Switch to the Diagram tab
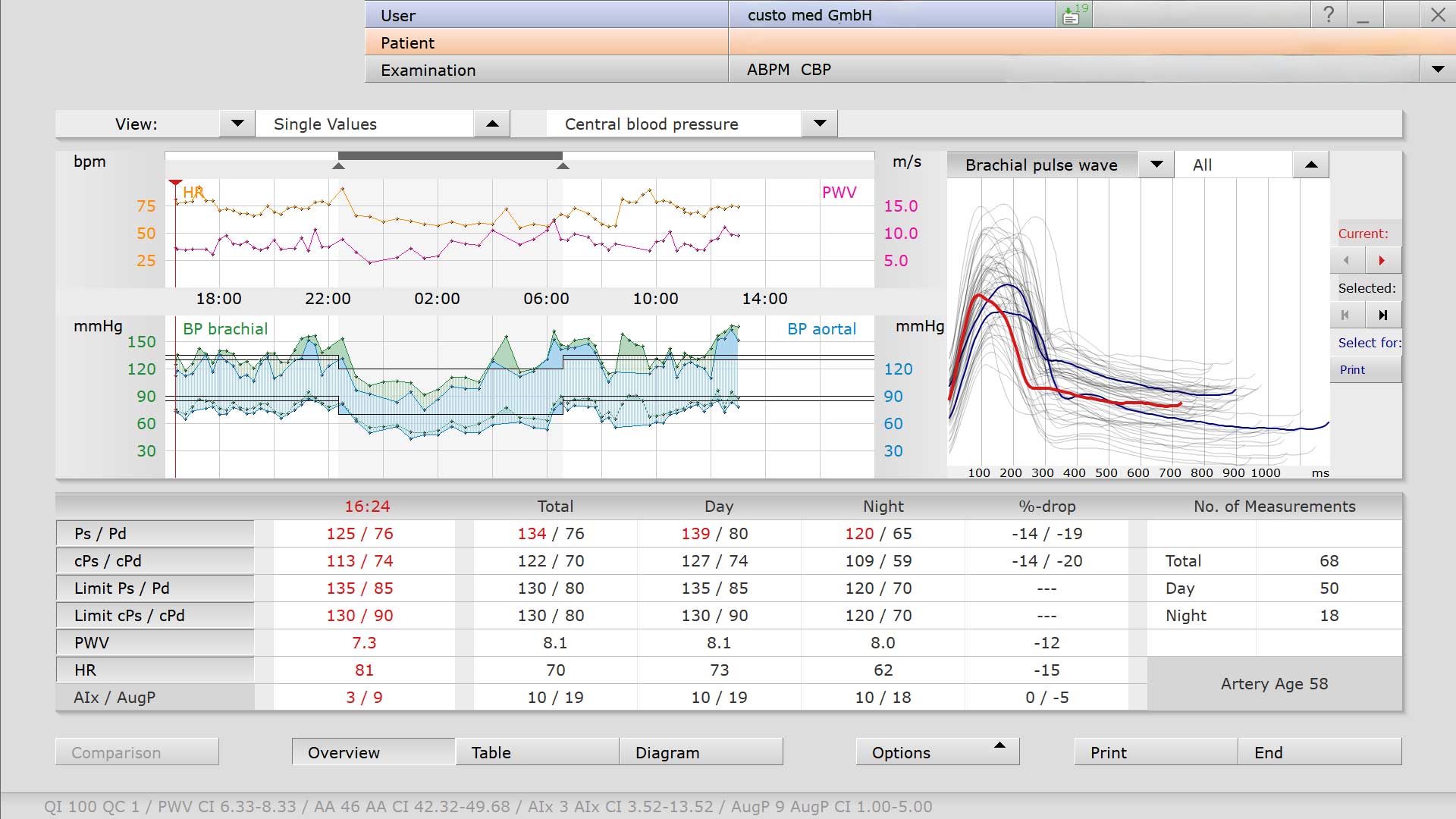The width and height of the screenshot is (1456, 819). click(x=701, y=752)
